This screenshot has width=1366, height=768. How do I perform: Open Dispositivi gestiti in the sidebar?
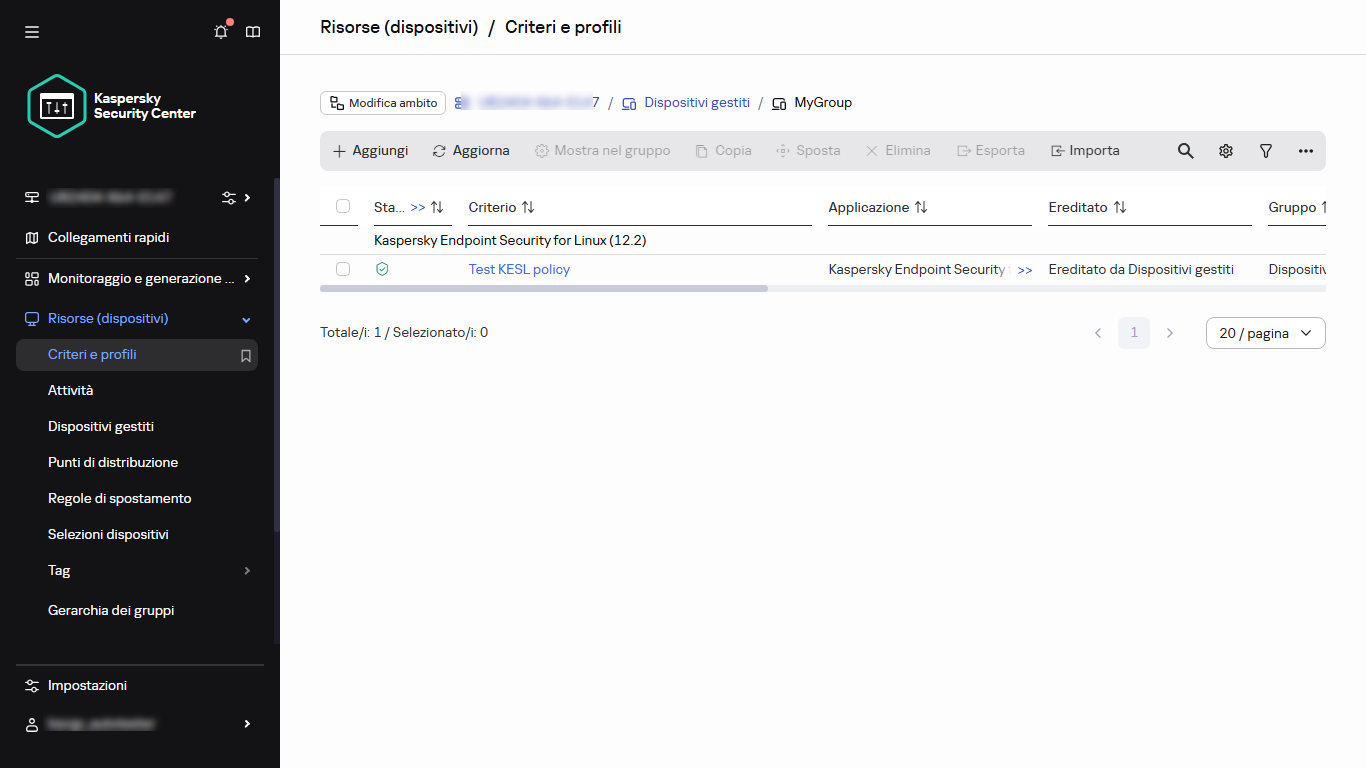coord(101,427)
